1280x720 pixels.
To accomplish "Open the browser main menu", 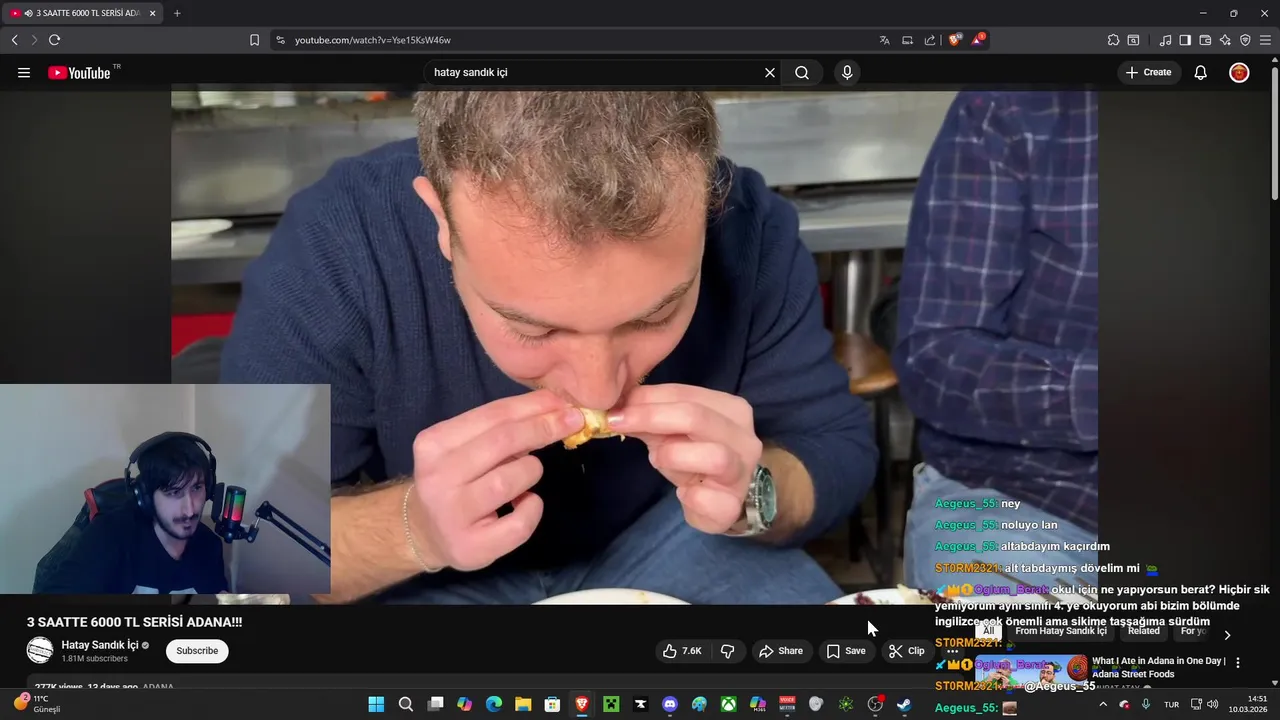I will click(1265, 40).
